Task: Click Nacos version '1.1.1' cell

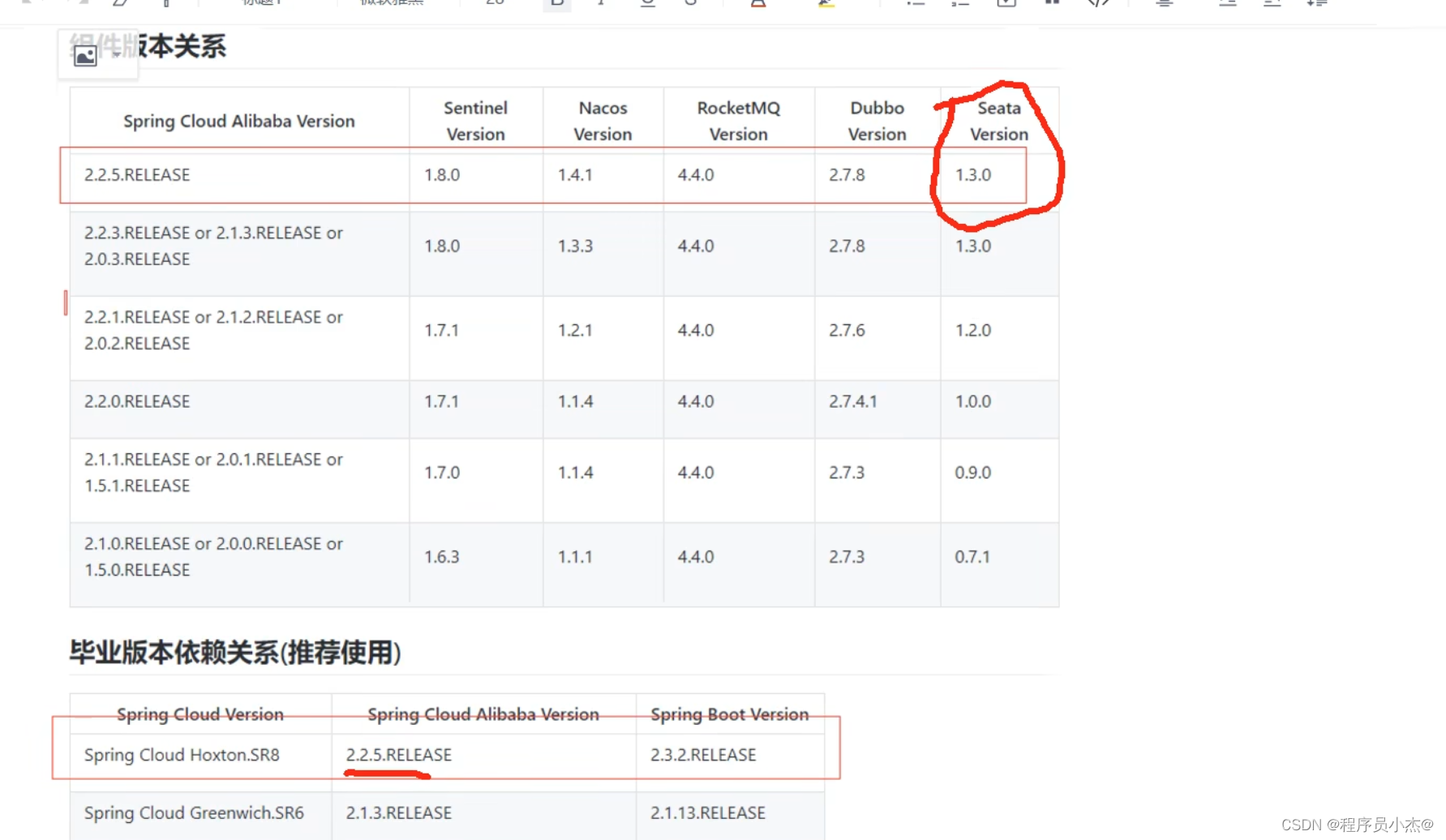Action: (575, 557)
